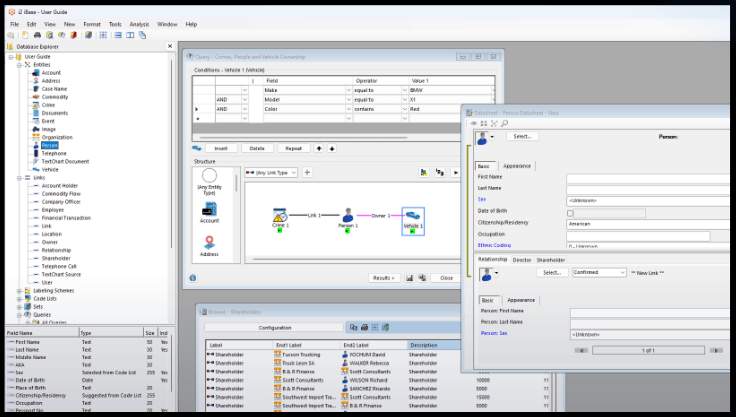Open the upper Appearance tab in Datasheet
This screenshot has height=417, width=736.
(517, 166)
